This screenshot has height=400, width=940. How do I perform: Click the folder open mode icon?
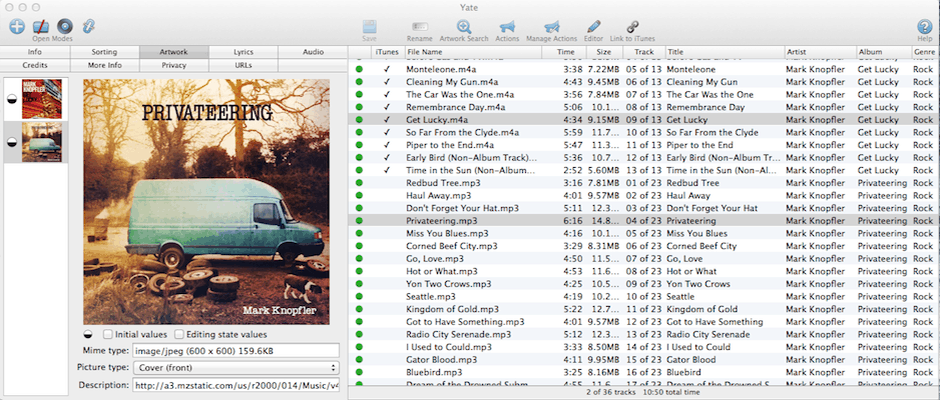[x=42, y=25]
